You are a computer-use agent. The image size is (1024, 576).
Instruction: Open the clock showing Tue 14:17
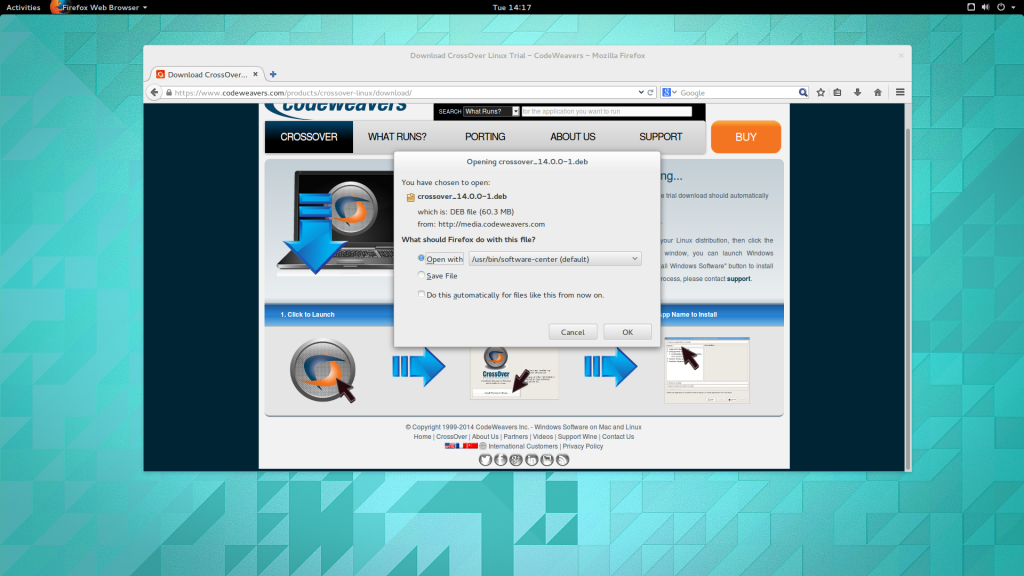click(512, 7)
